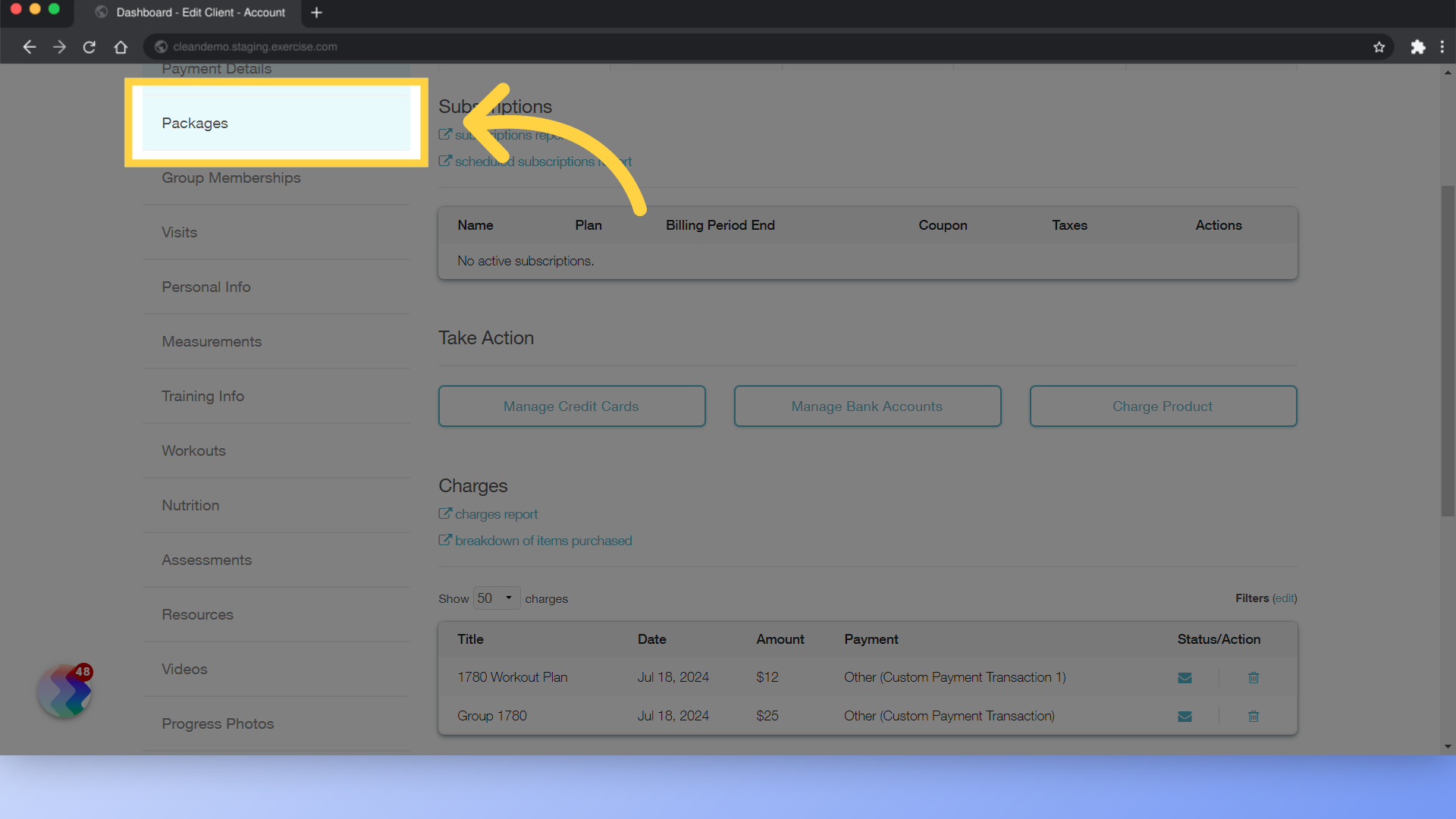
Task: Click the email icon for Group 1780
Action: pos(1185,715)
